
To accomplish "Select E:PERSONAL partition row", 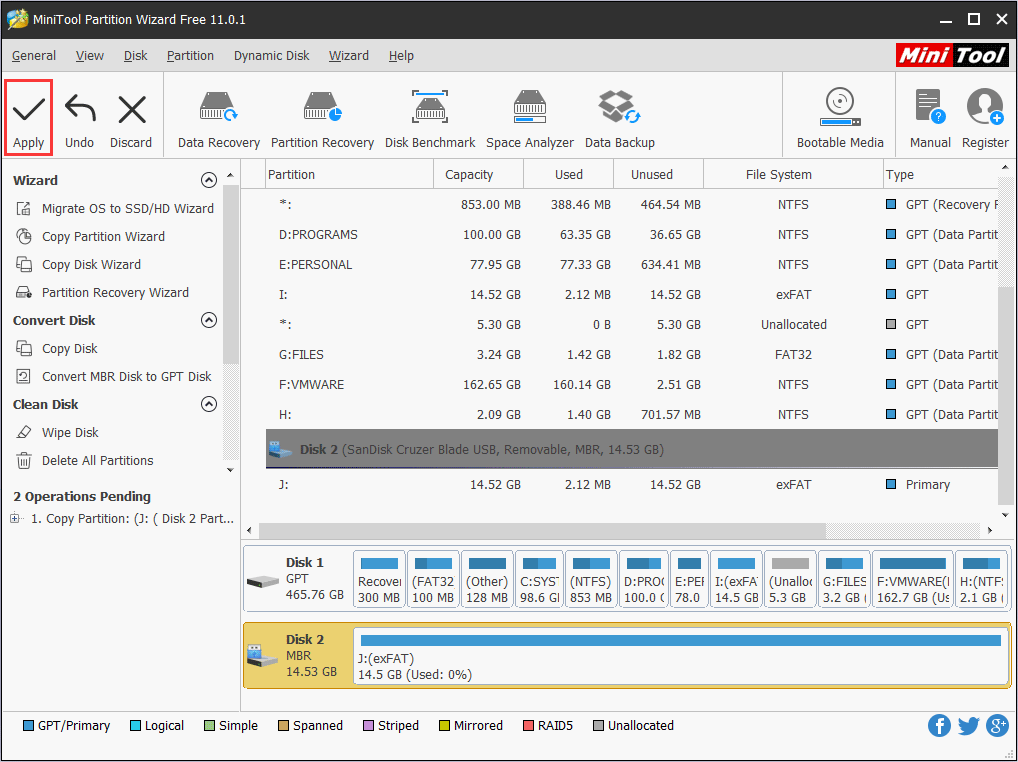I will [632, 264].
